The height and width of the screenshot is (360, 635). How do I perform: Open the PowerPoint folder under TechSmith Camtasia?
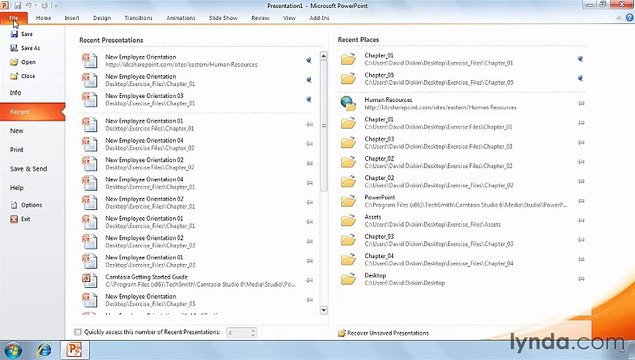pos(462,201)
